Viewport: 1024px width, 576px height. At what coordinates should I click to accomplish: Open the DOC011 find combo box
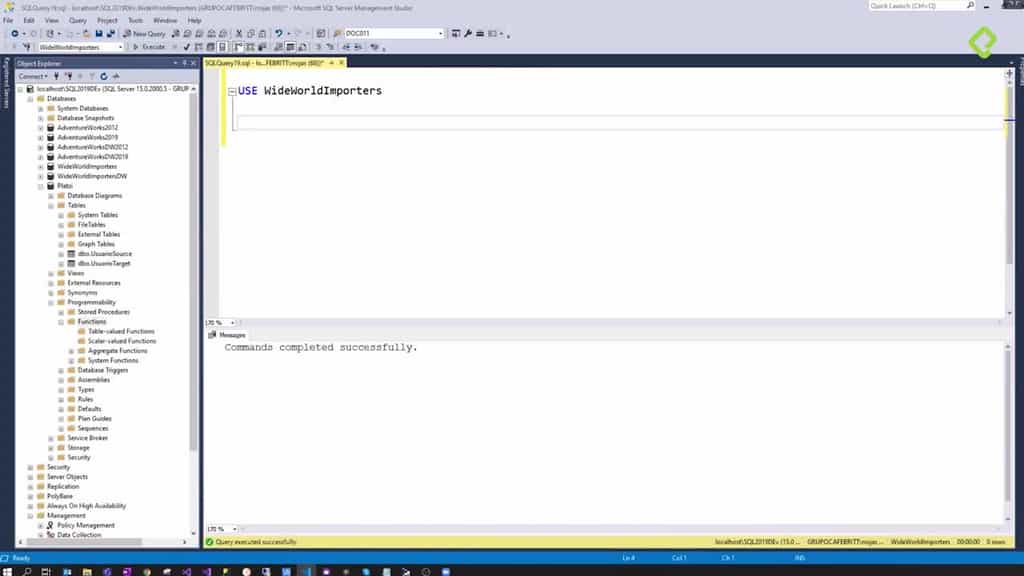394,33
